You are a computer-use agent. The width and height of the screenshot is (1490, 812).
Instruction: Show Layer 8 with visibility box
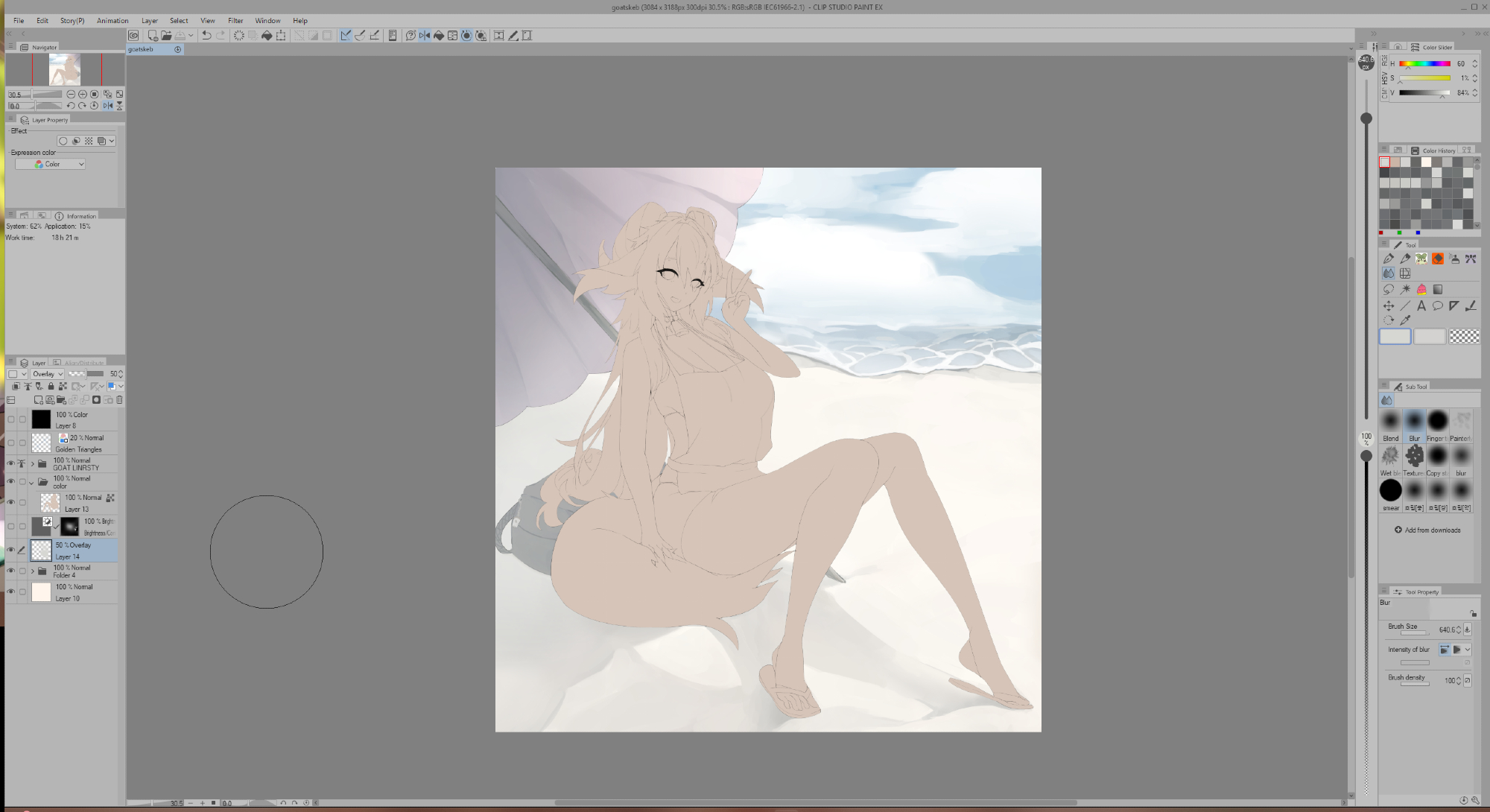pyautogui.click(x=11, y=419)
